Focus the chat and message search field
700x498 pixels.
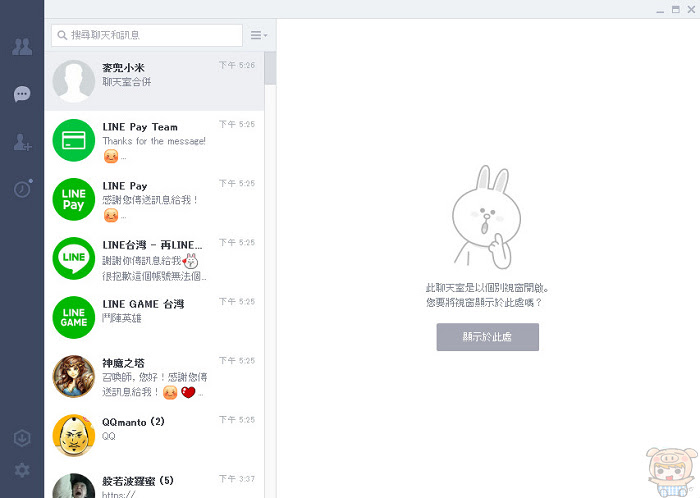[x=147, y=35]
